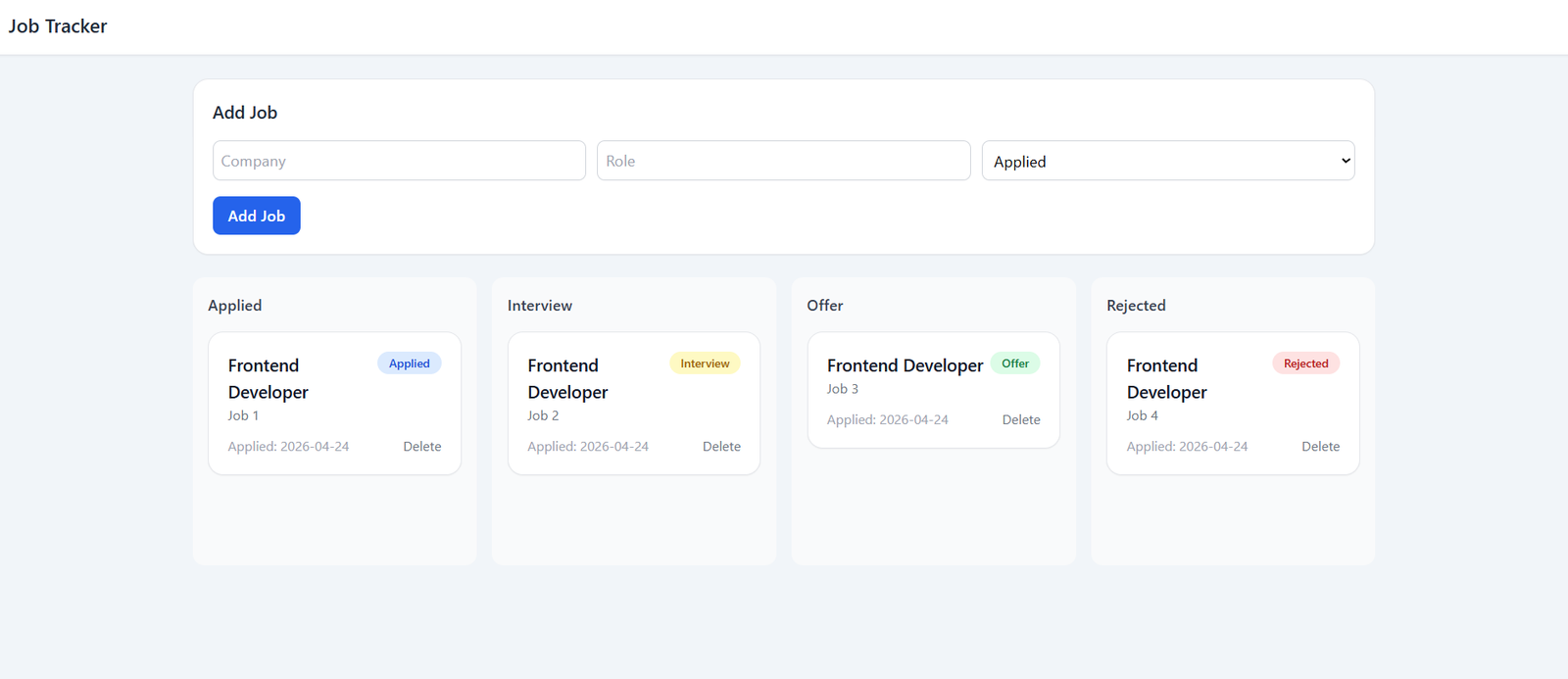Click the Job Tracker header title

[58, 26]
